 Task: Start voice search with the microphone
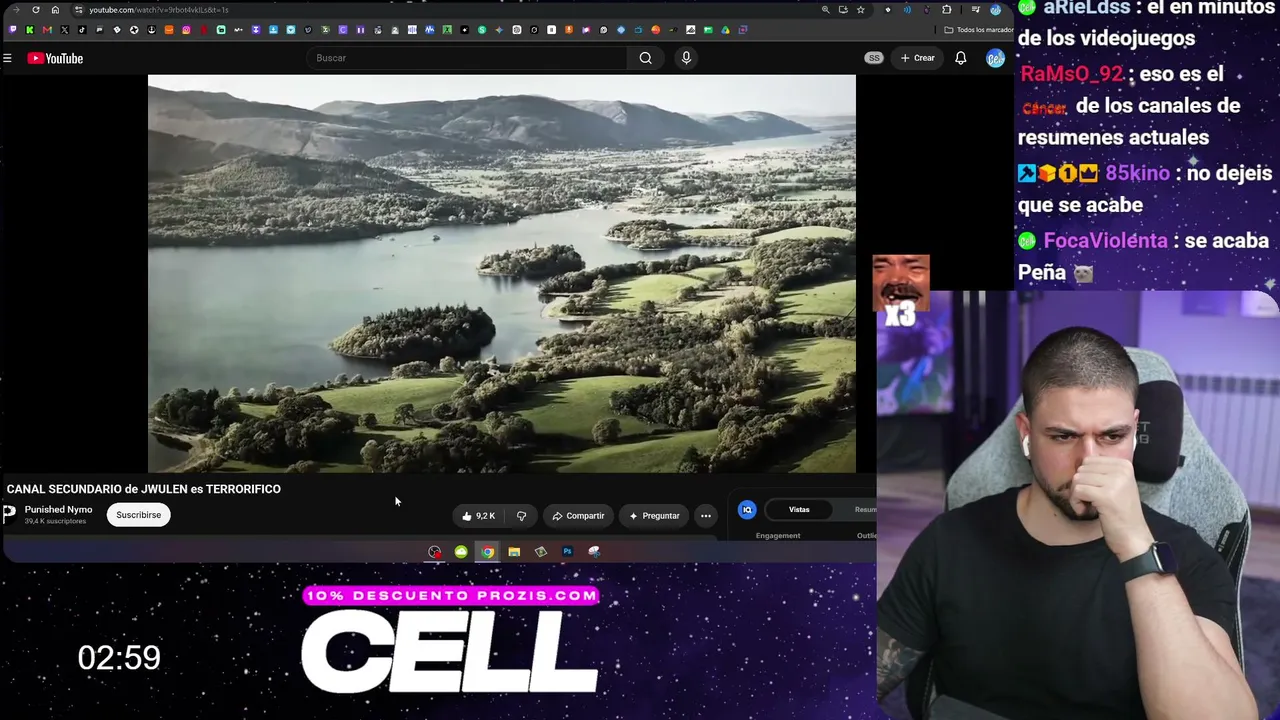pos(686,58)
